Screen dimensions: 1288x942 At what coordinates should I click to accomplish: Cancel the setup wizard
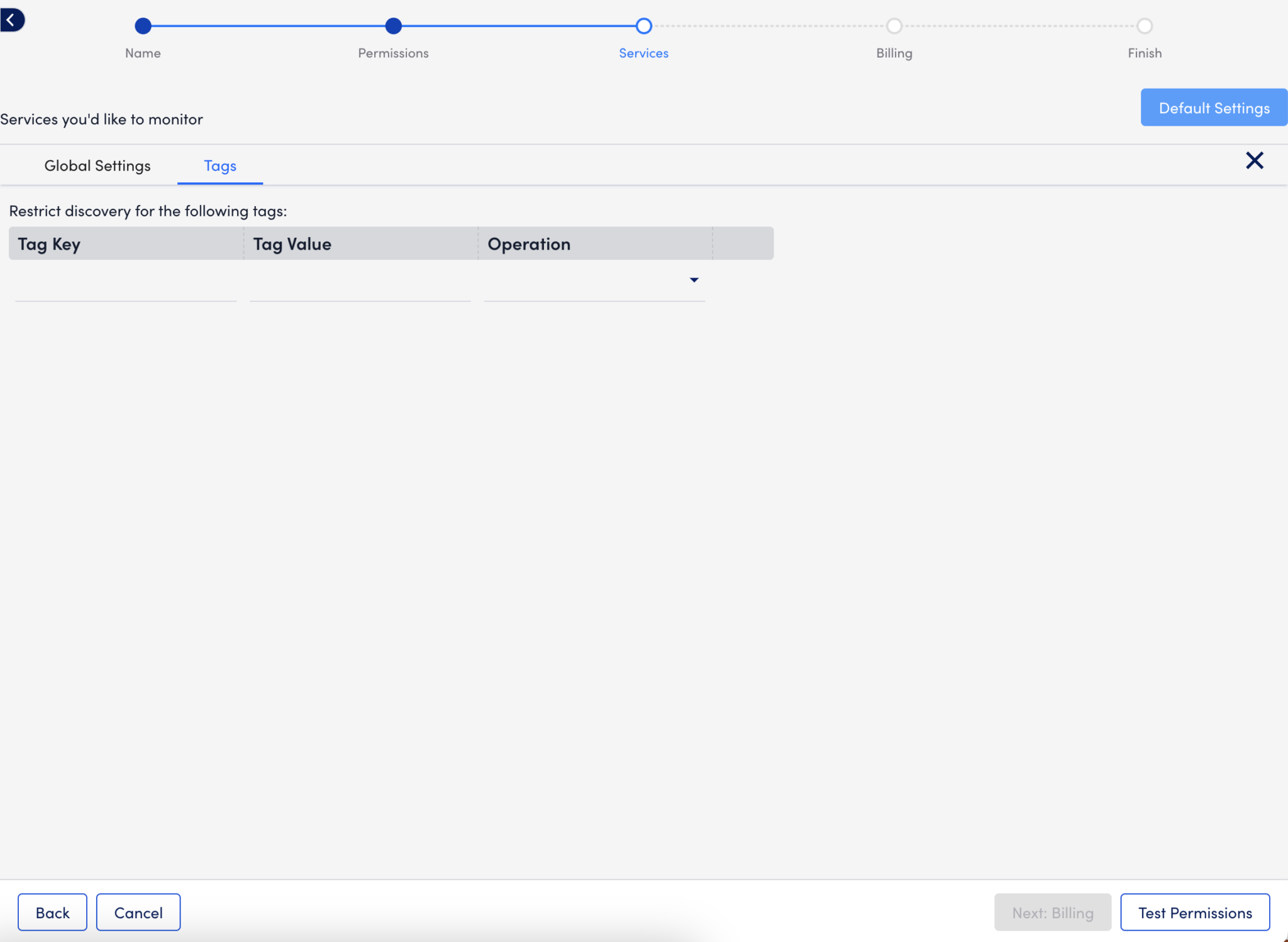[x=138, y=912]
